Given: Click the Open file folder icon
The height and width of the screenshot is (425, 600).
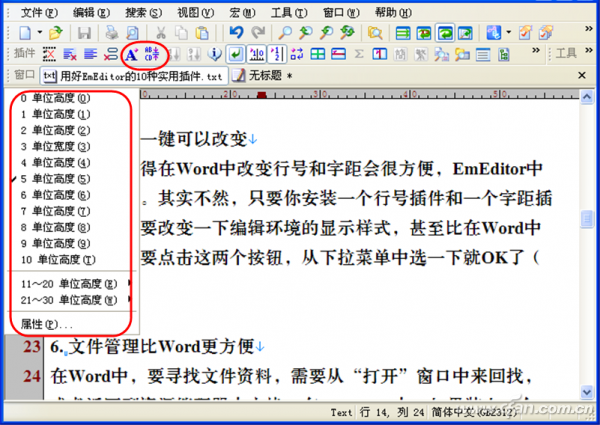Looking at the screenshot, I should [56, 33].
